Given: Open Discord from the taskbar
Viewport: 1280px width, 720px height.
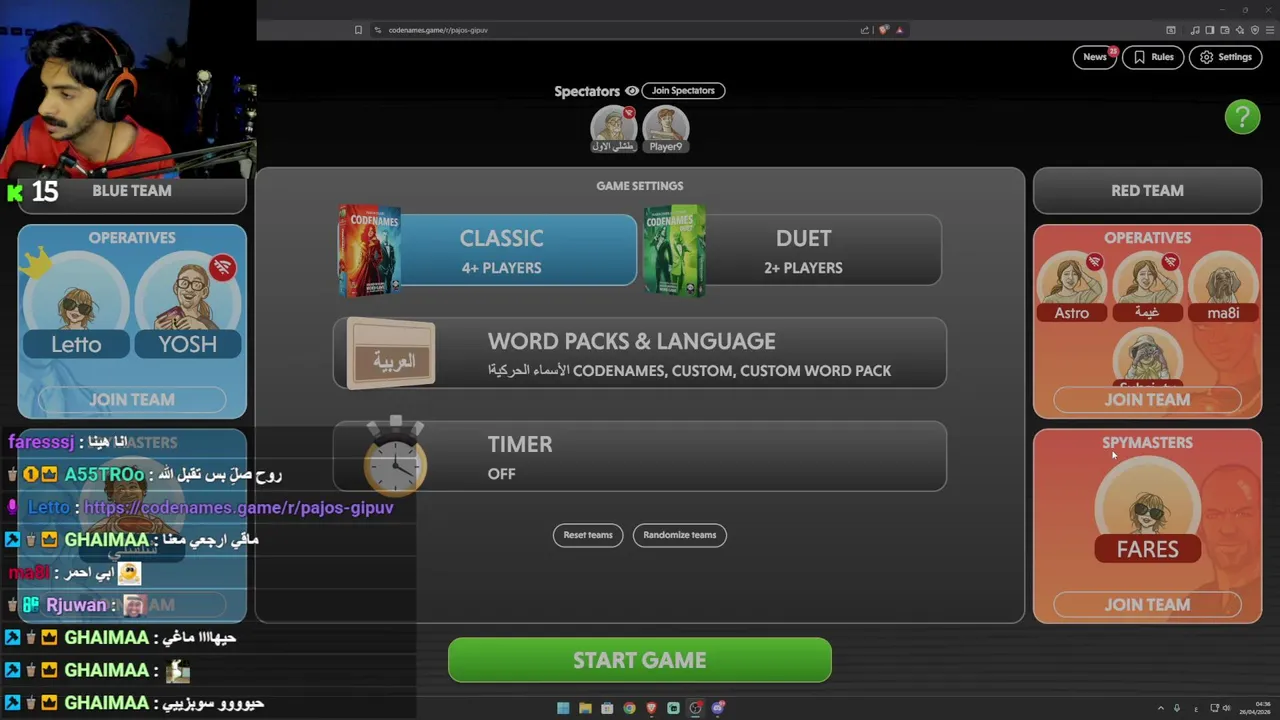Looking at the screenshot, I should pyautogui.click(x=717, y=708).
